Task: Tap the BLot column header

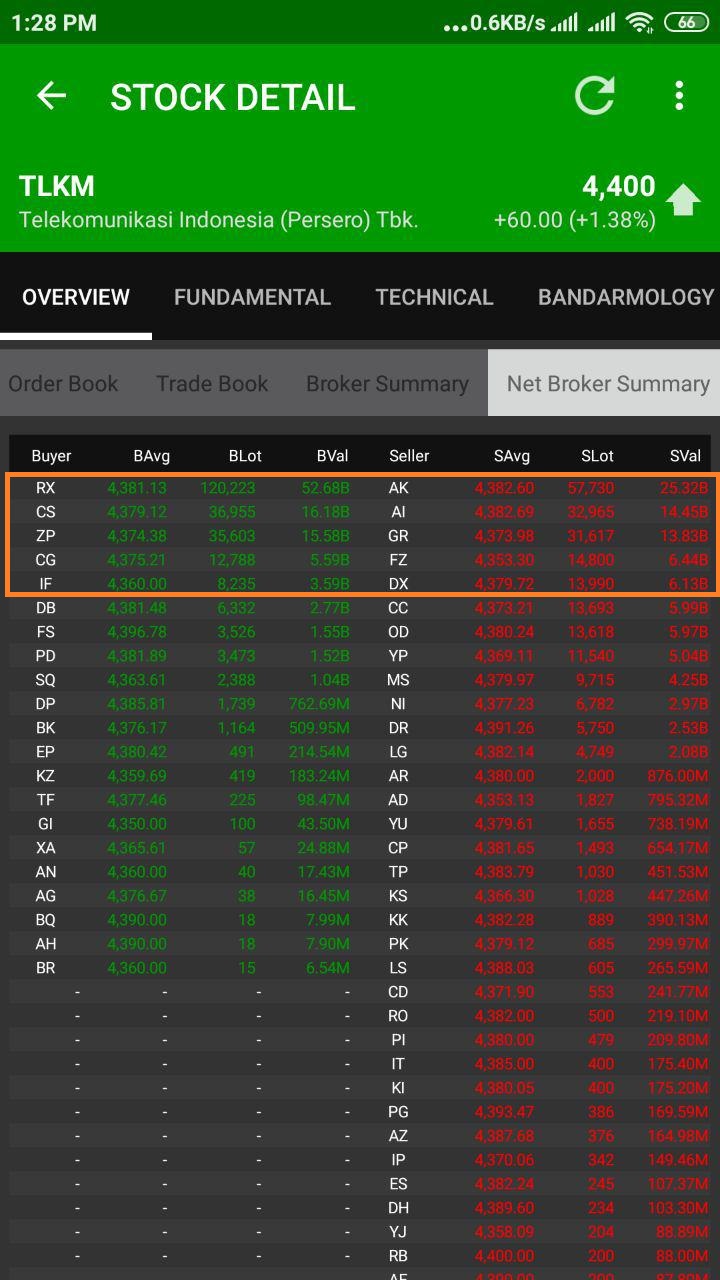Action: (x=245, y=456)
